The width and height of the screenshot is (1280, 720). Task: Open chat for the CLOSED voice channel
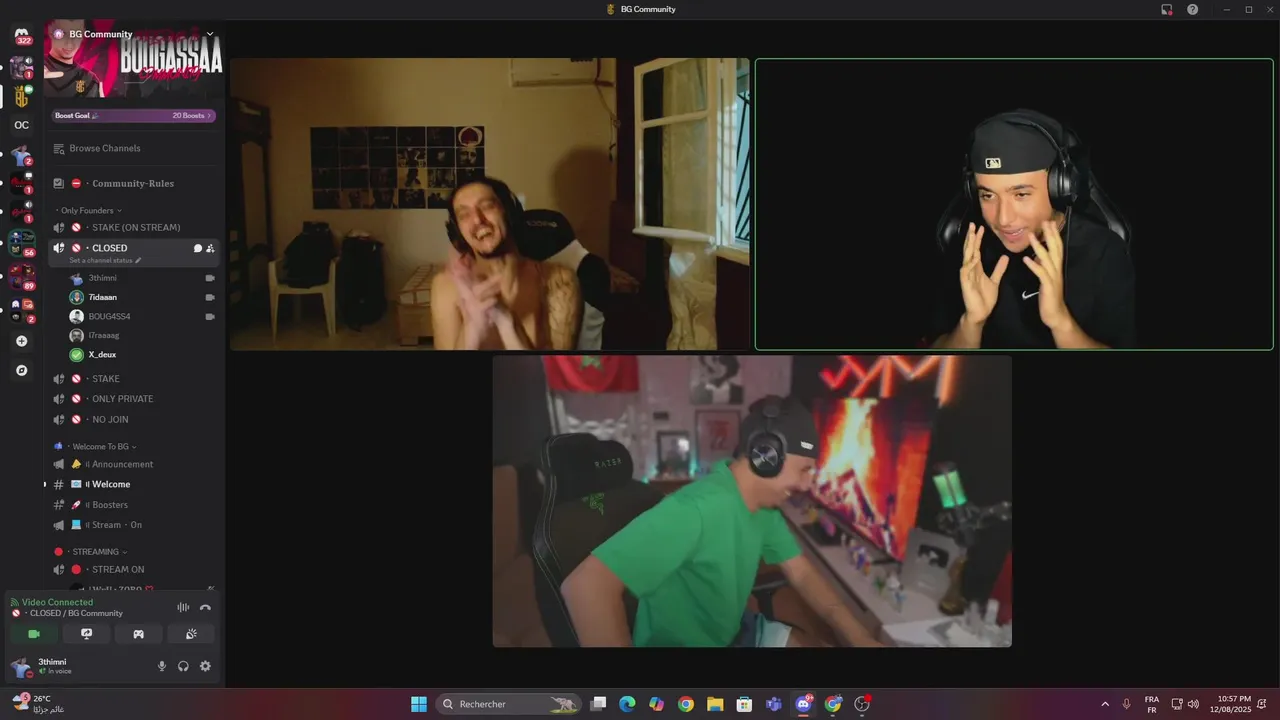[x=197, y=248]
